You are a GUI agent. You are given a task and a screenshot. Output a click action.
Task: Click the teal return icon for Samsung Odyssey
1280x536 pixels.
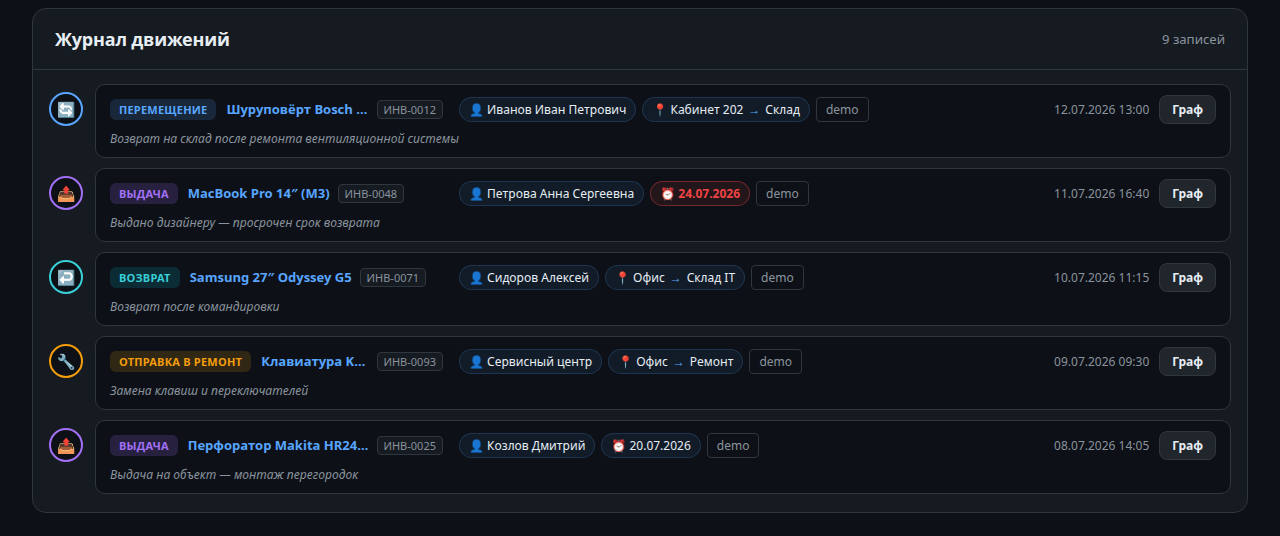point(66,277)
